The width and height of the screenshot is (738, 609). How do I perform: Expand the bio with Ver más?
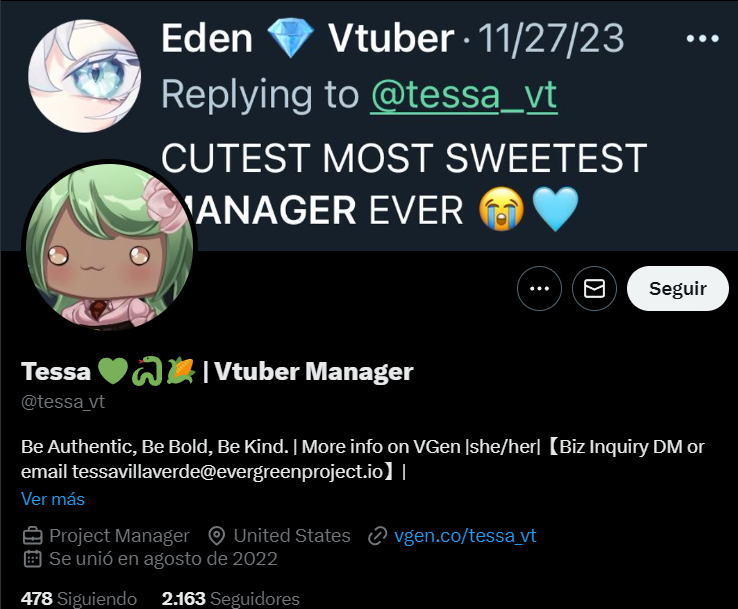(53, 499)
